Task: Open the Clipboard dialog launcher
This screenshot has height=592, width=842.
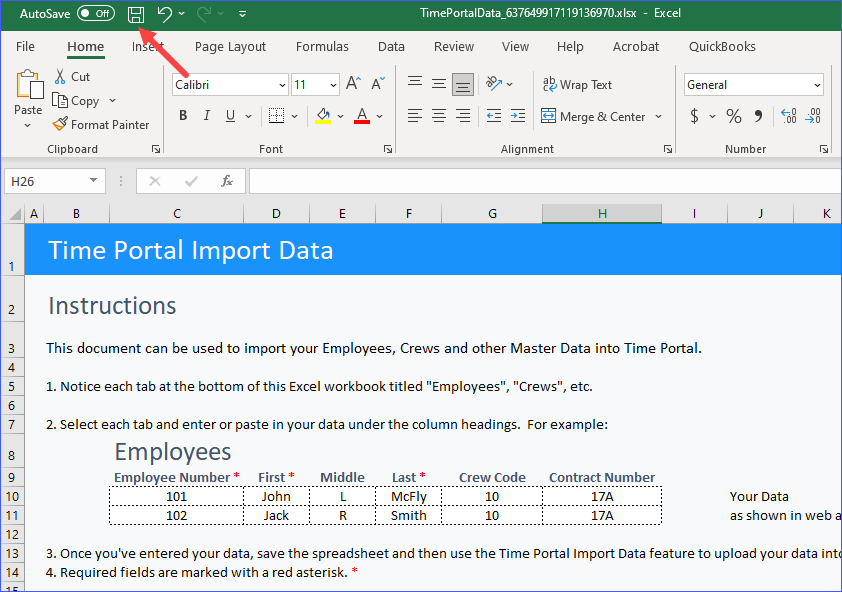Action: (156, 149)
